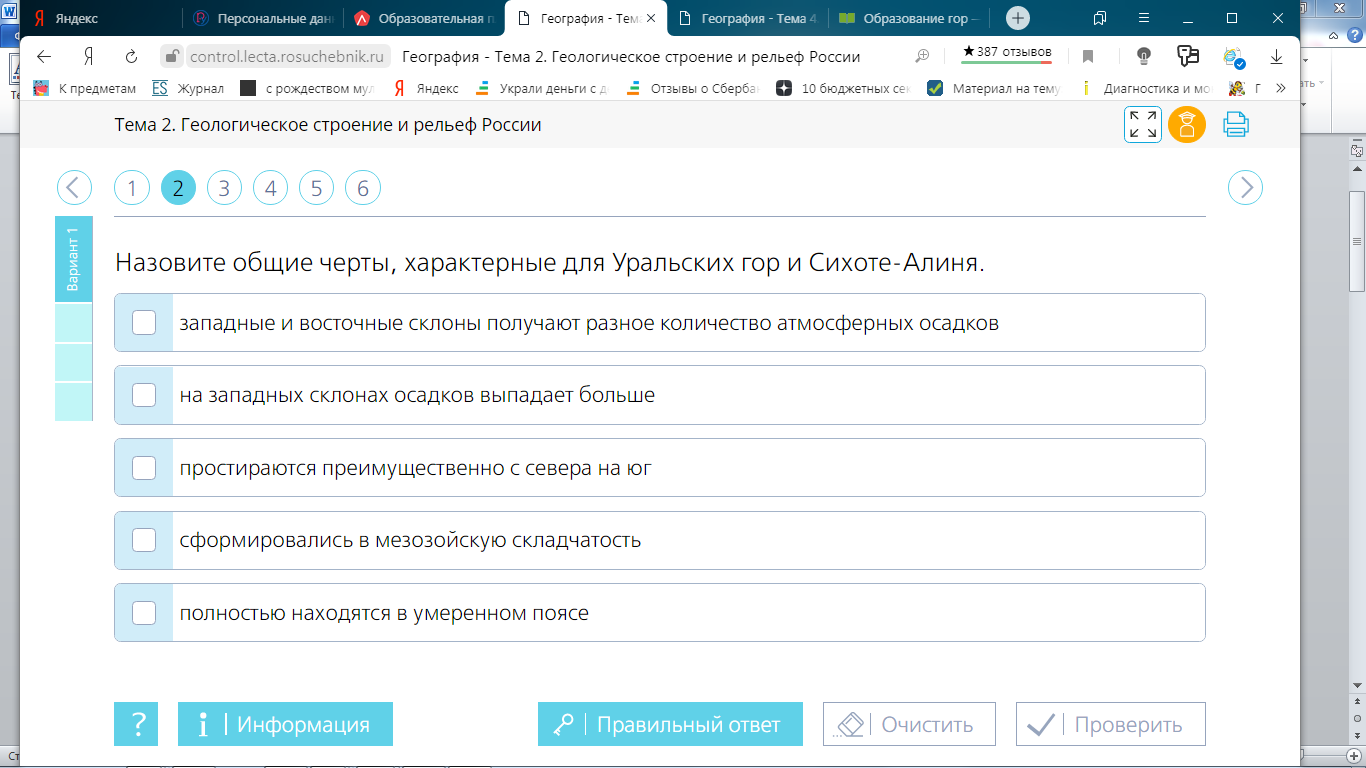Switch to the Персональные данные tab
The image size is (1366, 768).
click(262, 18)
